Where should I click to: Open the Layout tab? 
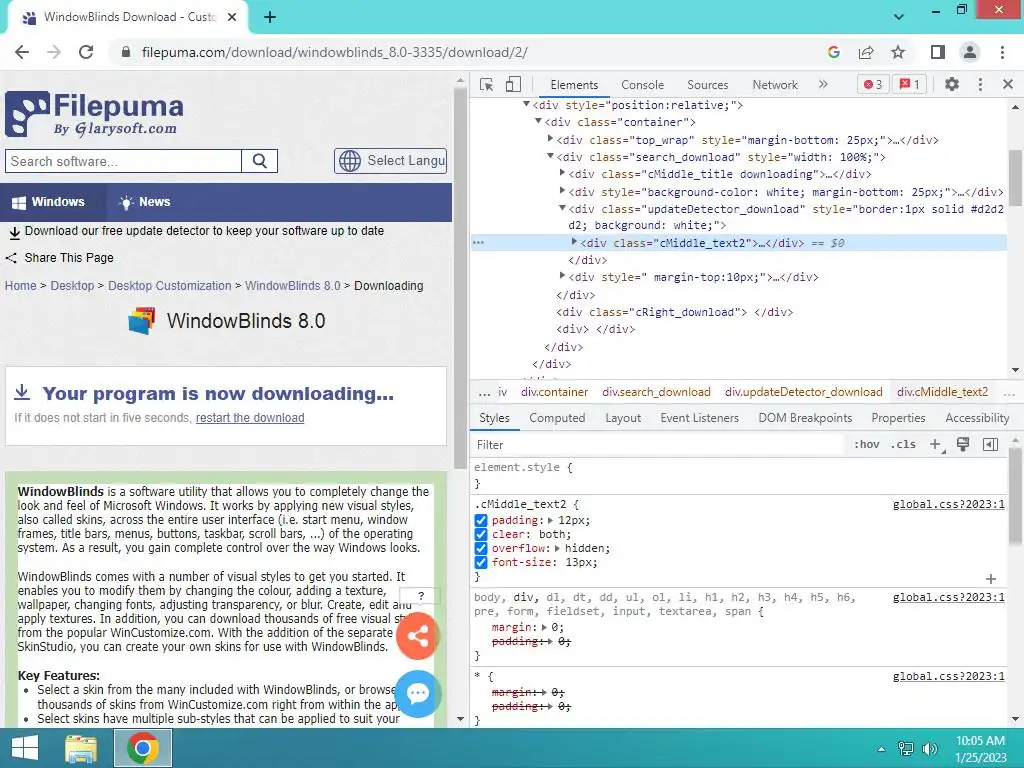[x=623, y=418]
